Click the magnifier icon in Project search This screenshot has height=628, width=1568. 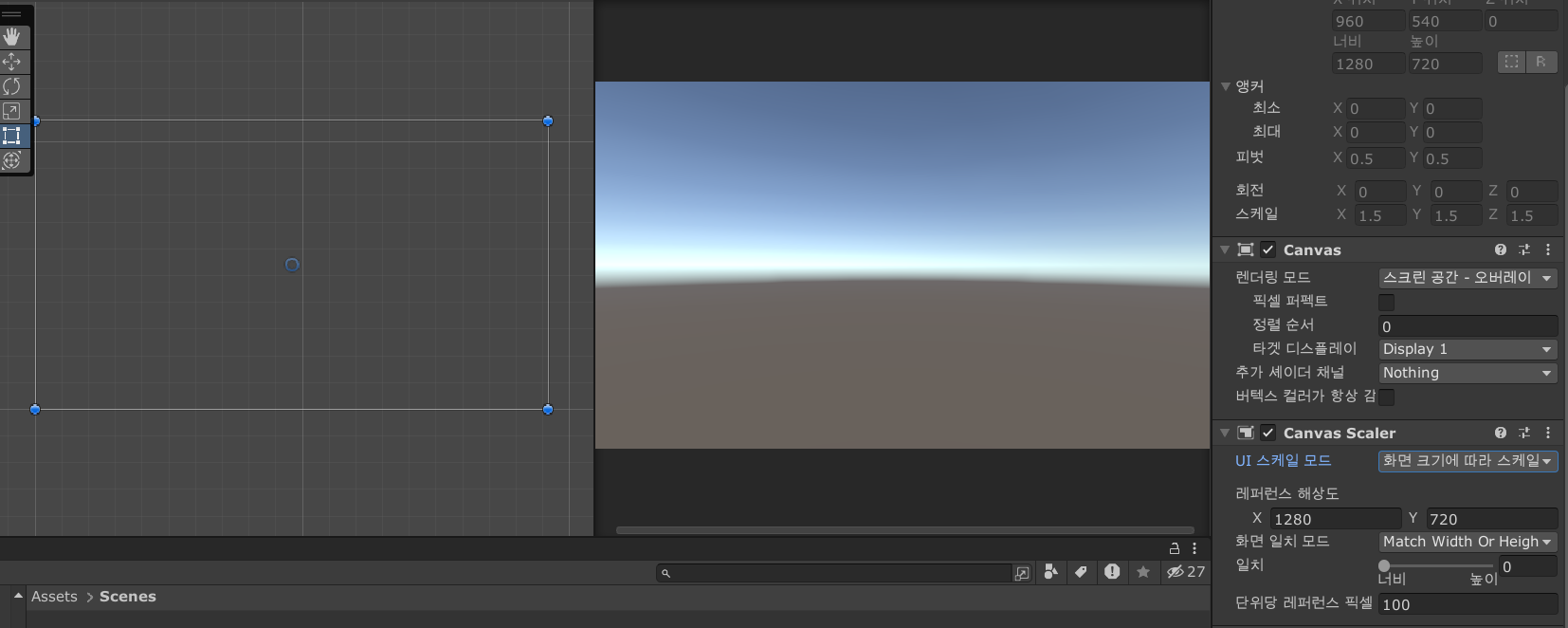pos(665,573)
